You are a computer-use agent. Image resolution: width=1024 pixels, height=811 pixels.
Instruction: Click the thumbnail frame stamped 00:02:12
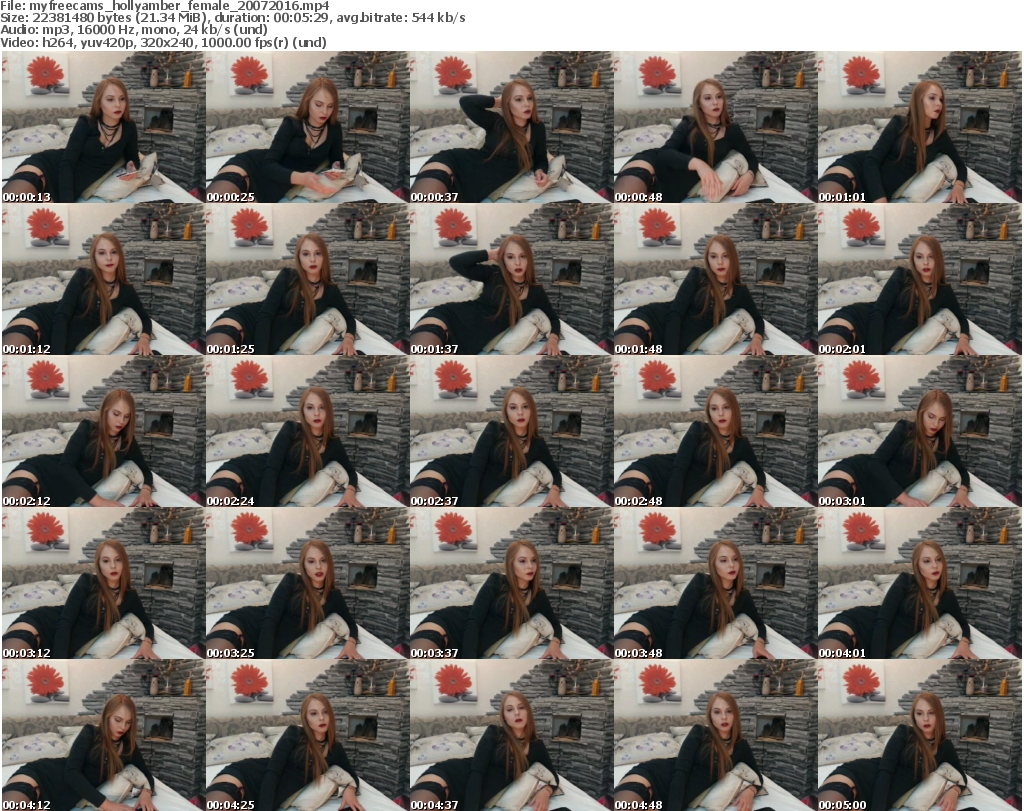coord(104,432)
